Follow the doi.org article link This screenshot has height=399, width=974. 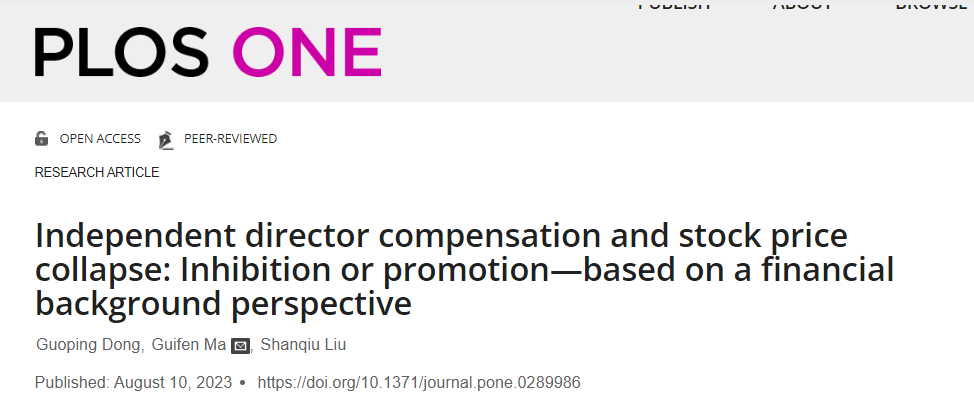coord(419,382)
